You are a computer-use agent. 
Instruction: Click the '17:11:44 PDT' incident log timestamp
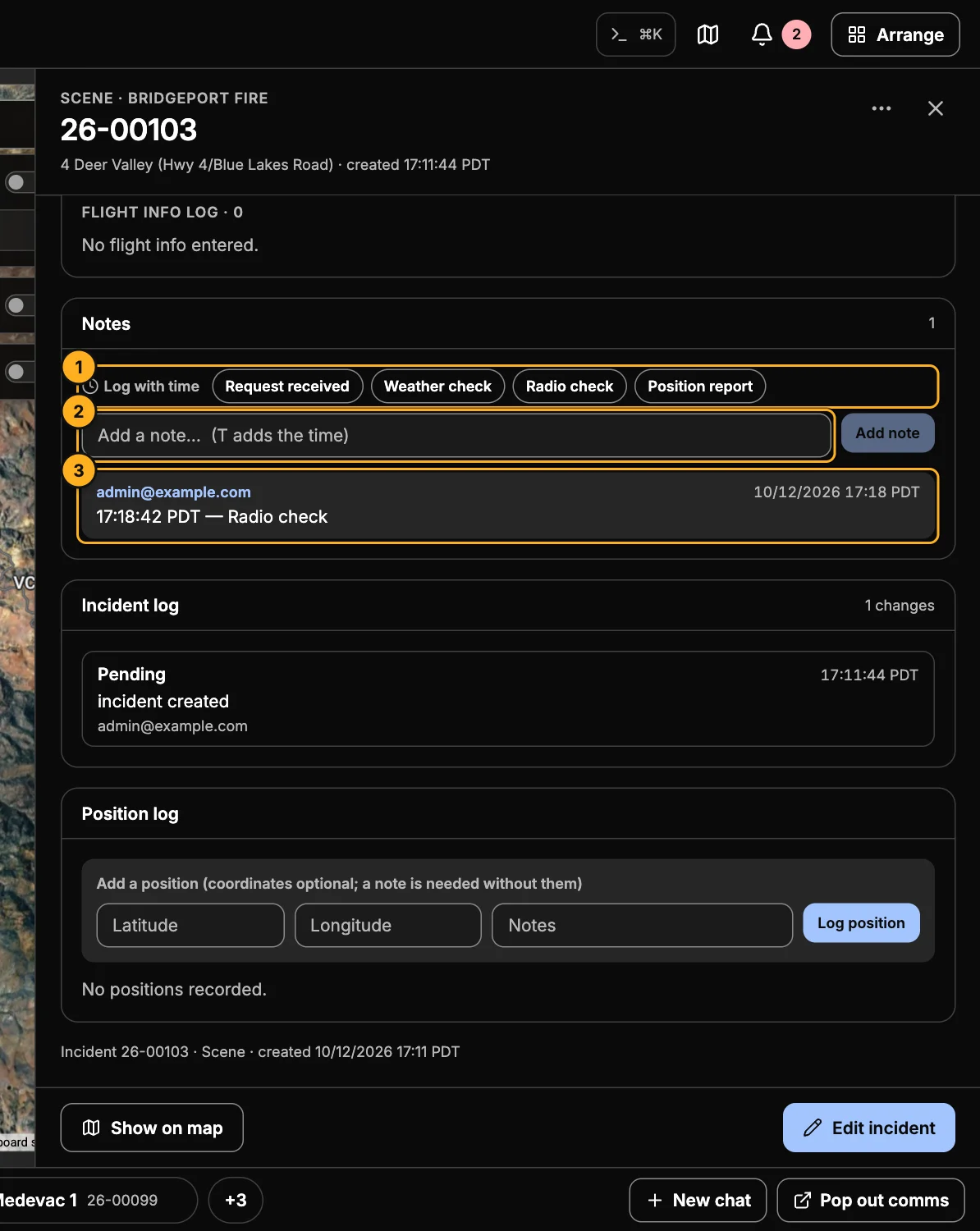(x=869, y=675)
